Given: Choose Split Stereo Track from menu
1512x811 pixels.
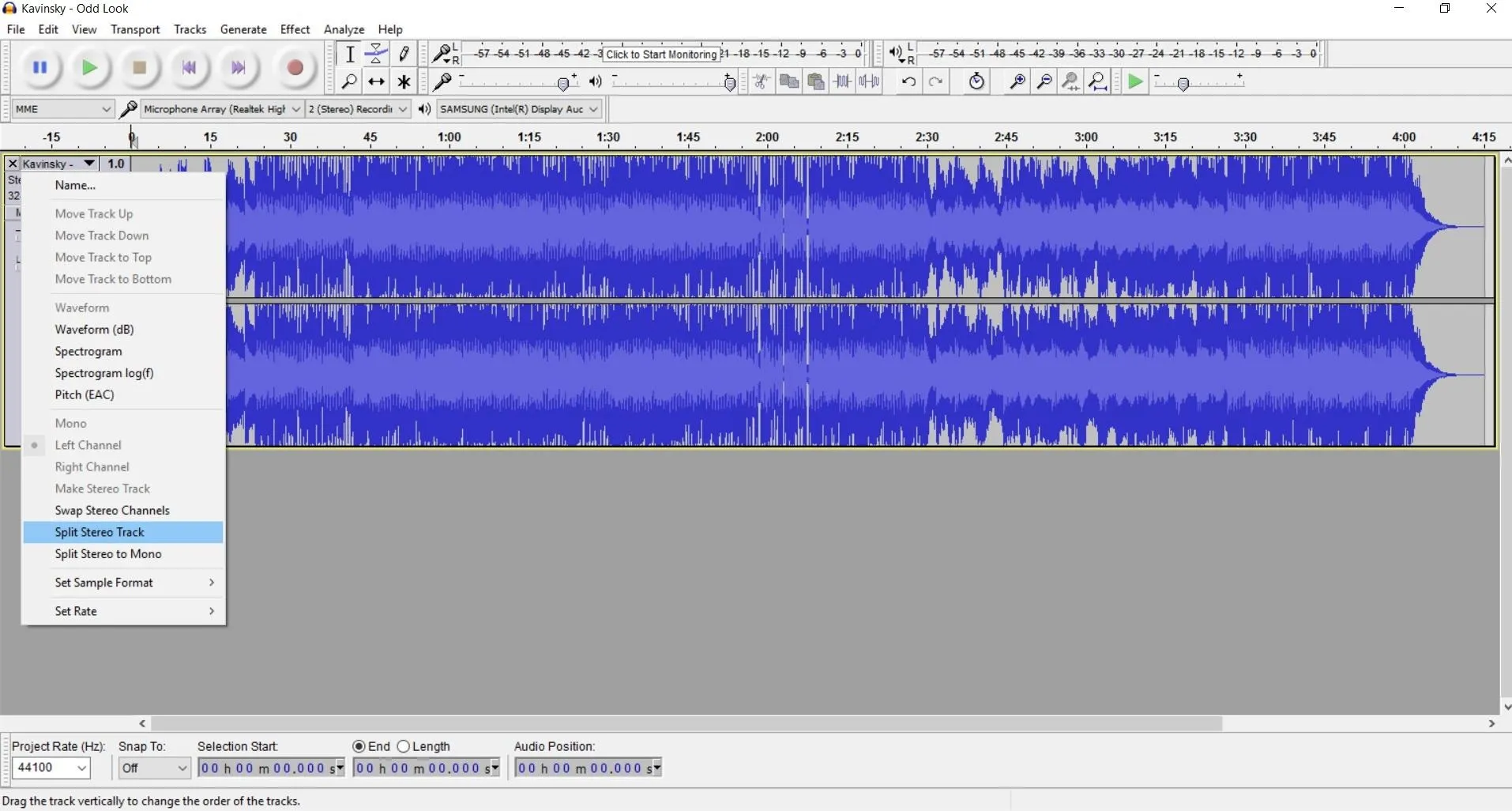Looking at the screenshot, I should click(x=124, y=532).
